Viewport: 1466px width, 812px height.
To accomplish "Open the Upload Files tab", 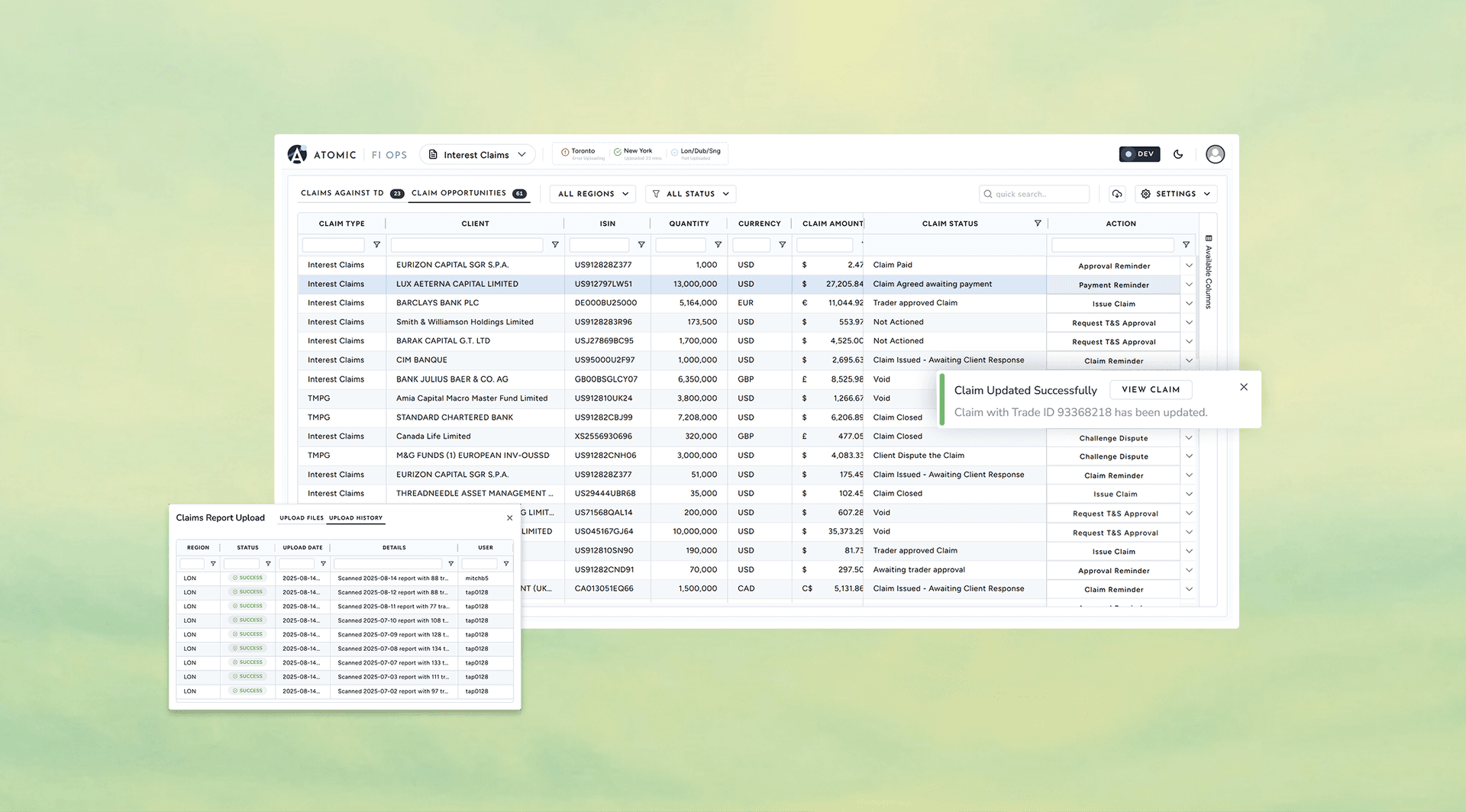I will coord(301,518).
